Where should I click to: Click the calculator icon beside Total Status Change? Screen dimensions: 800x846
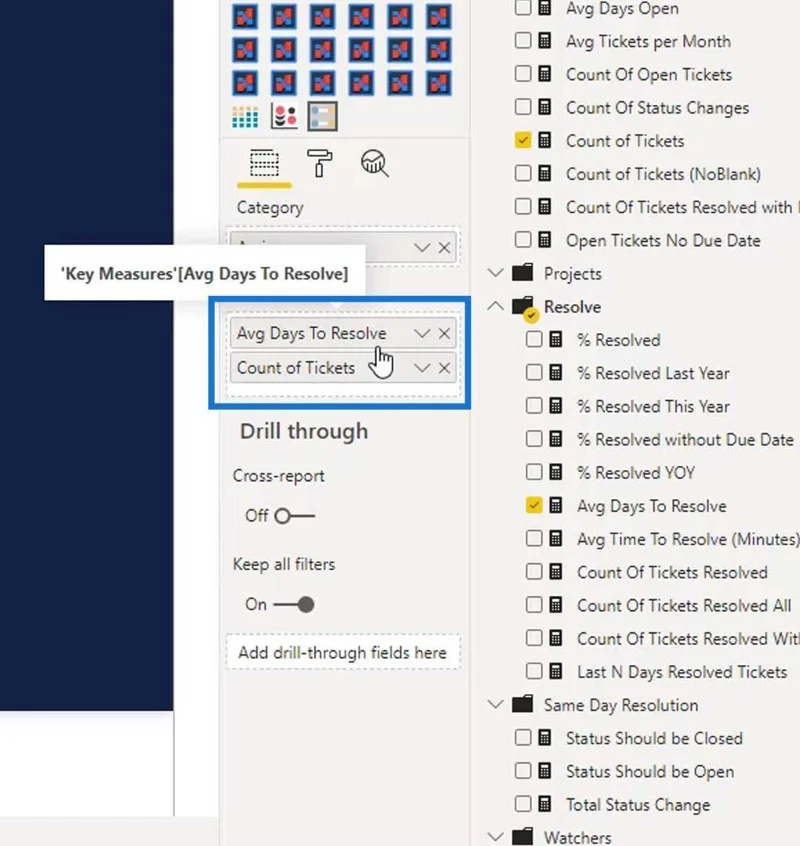click(545, 804)
